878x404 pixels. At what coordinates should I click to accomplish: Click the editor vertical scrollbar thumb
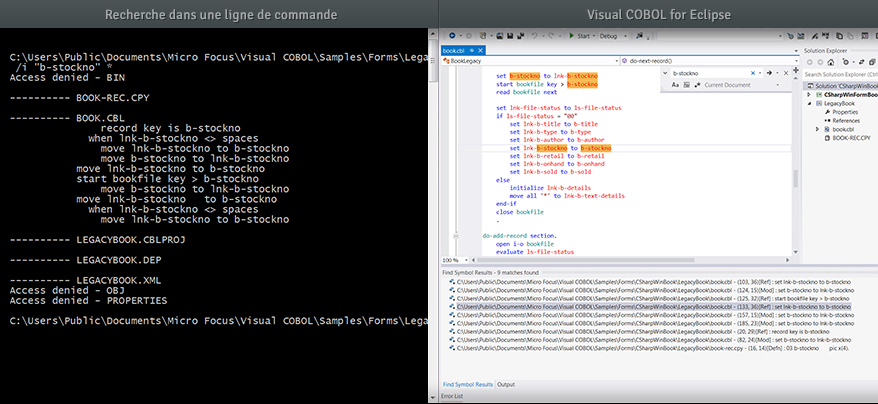click(x=796, y=177)
